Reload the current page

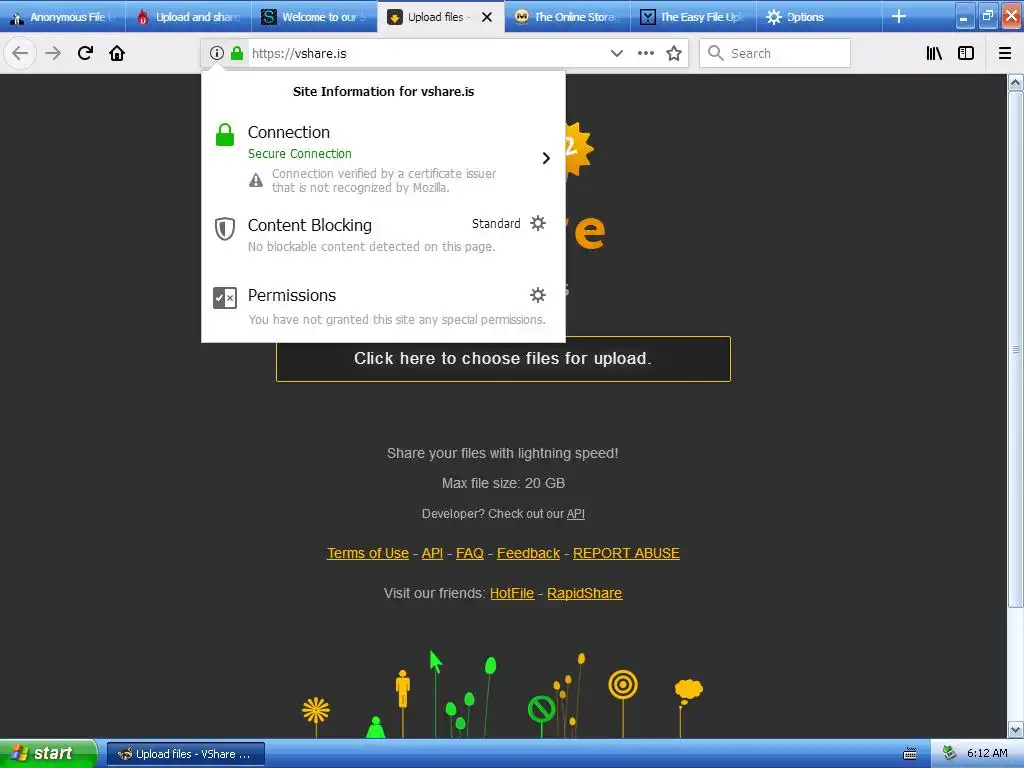(x=85, y=53)
